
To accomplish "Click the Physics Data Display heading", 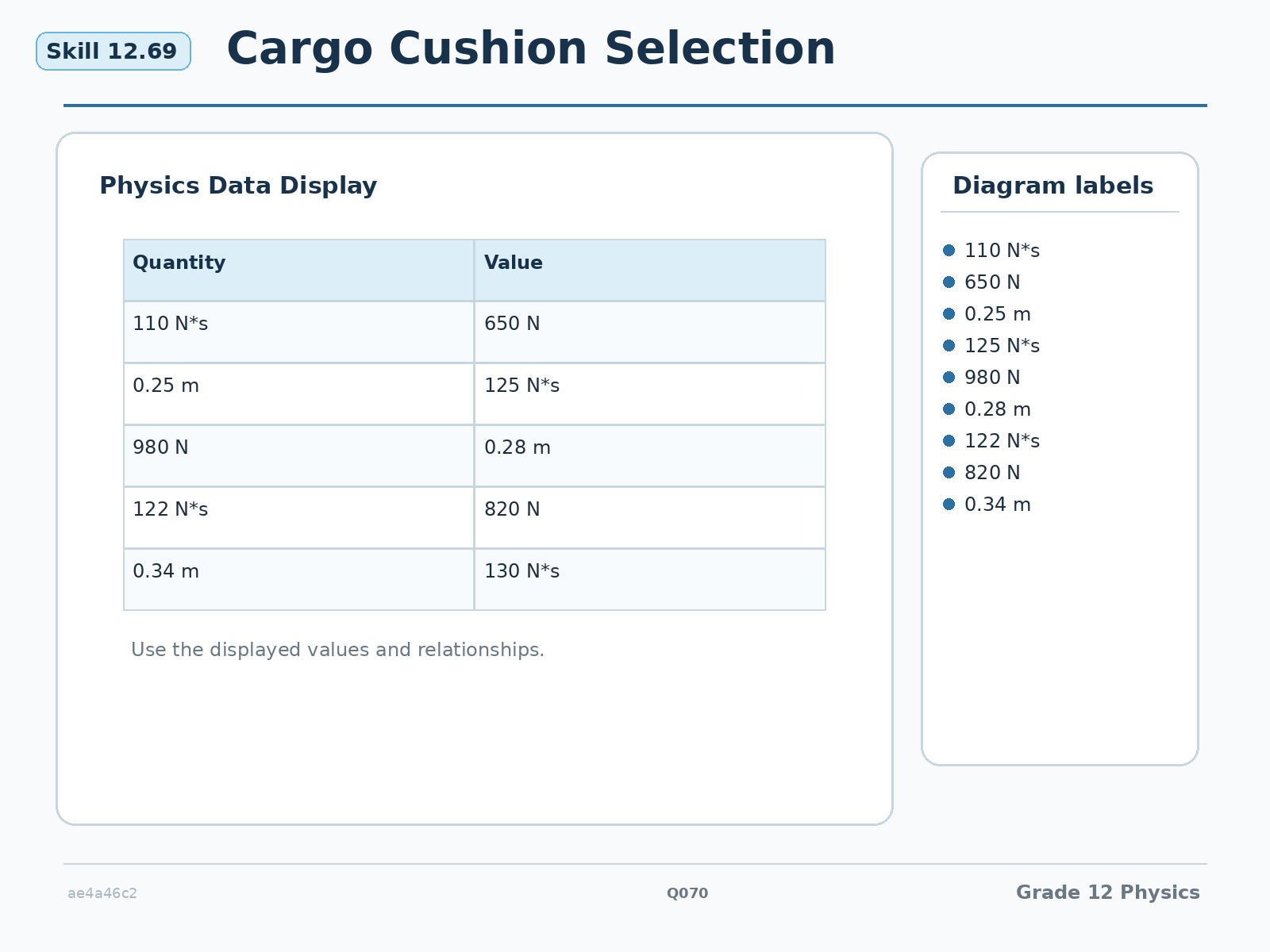I will pyautogui.click(x=238, y=186).
